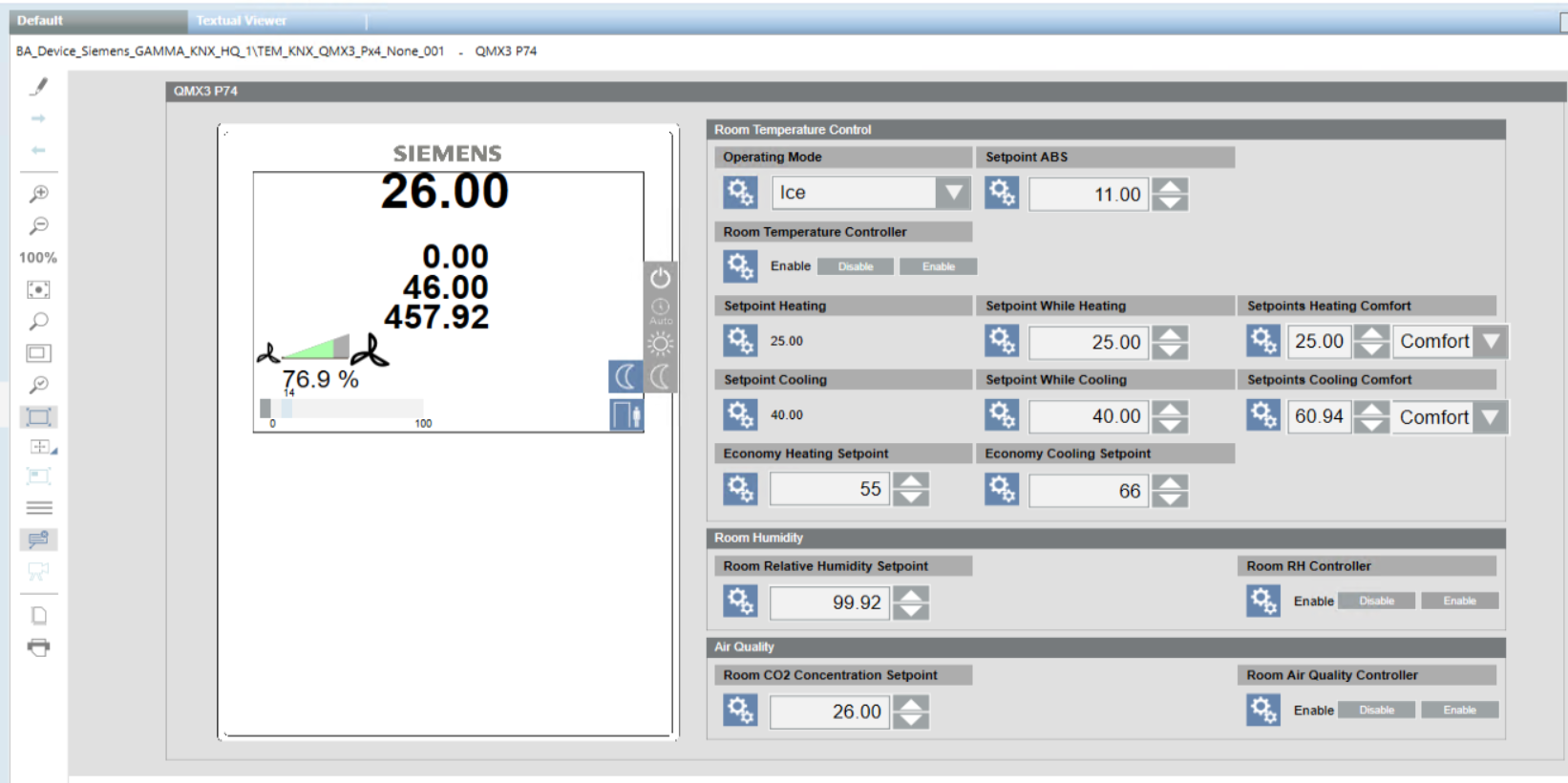Enable the Room Temperature Controller
This screenshot has width=1568, height=783.
click(938, 267)
